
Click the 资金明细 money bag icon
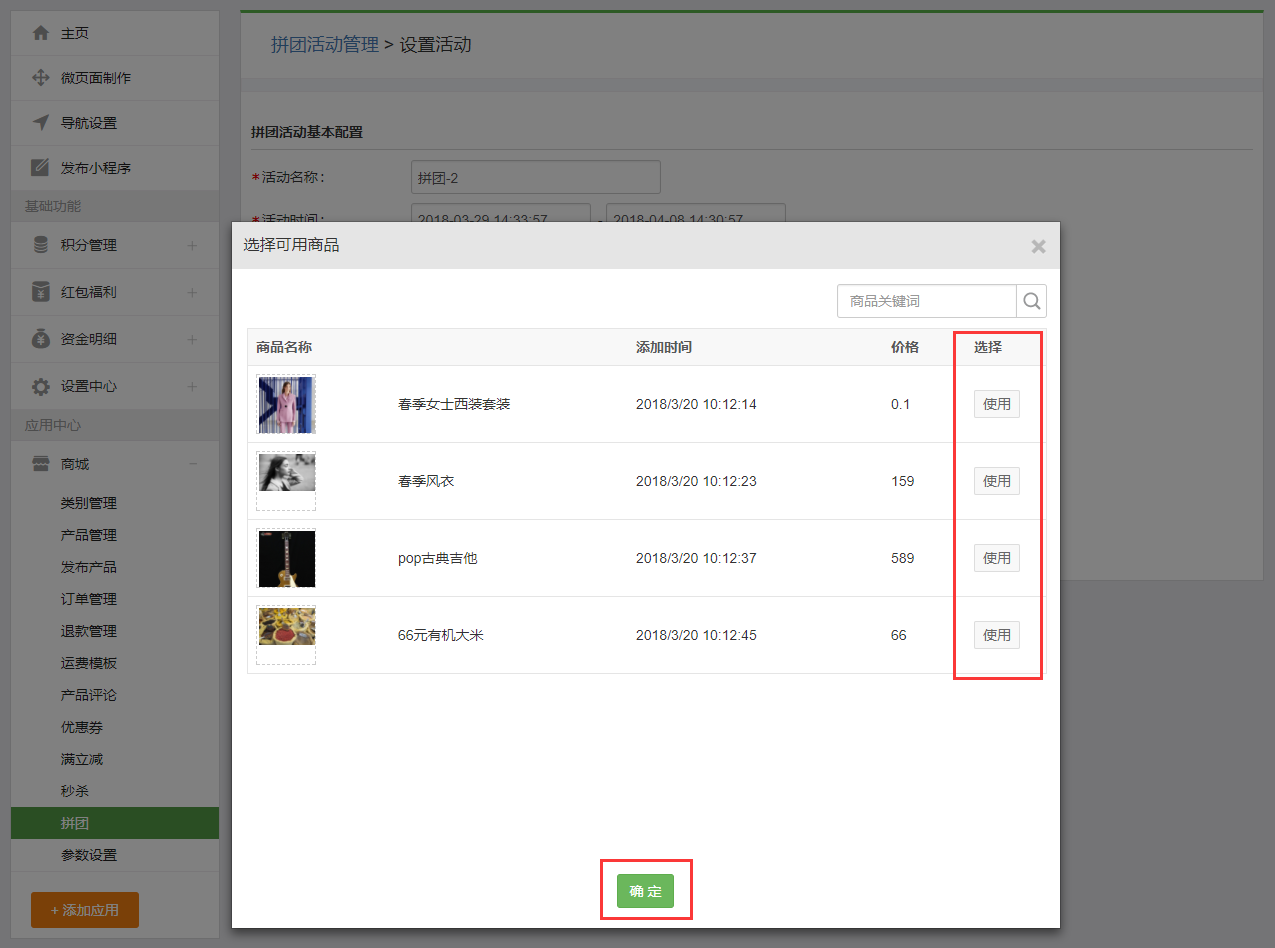41,339
